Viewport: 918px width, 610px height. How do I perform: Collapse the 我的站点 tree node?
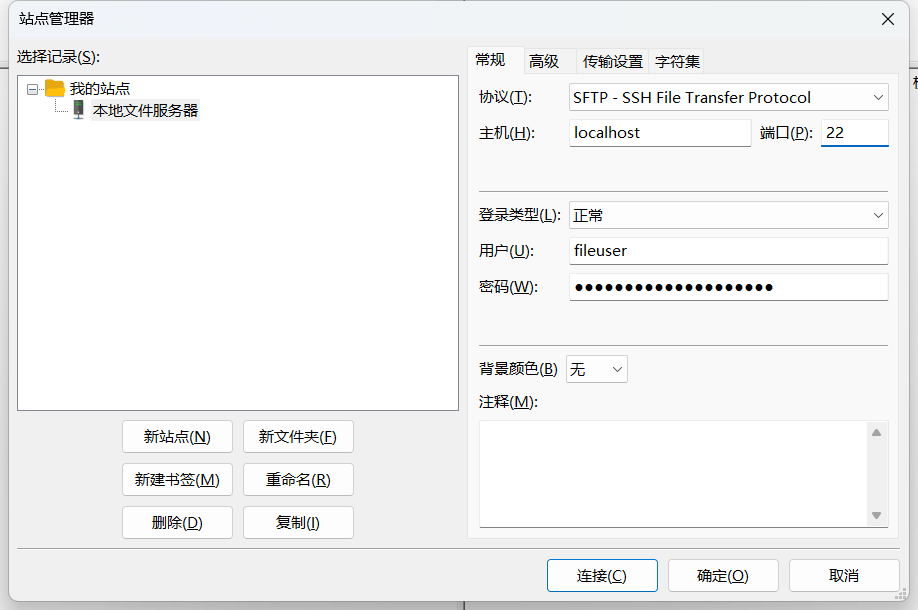click(32, 89)
